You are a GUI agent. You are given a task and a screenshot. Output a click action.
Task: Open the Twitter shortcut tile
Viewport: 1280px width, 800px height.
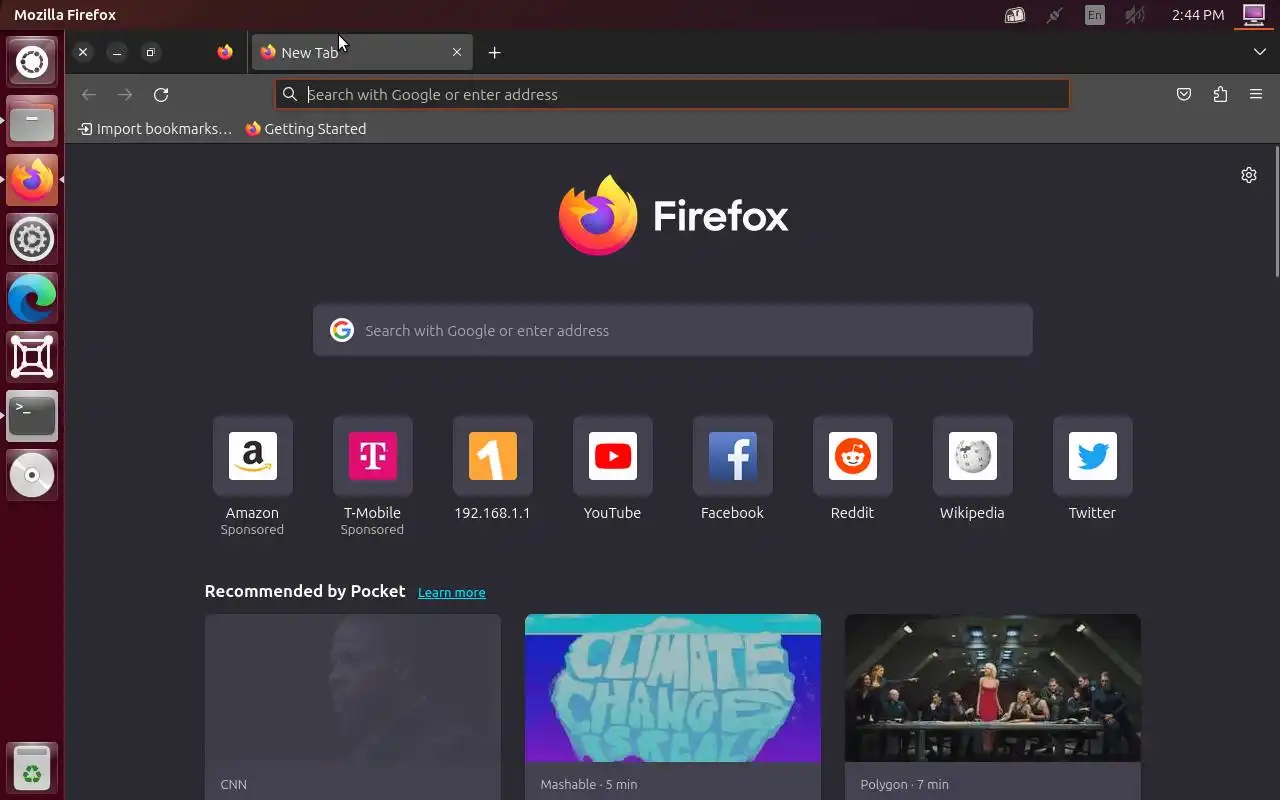coord(1092,469)
